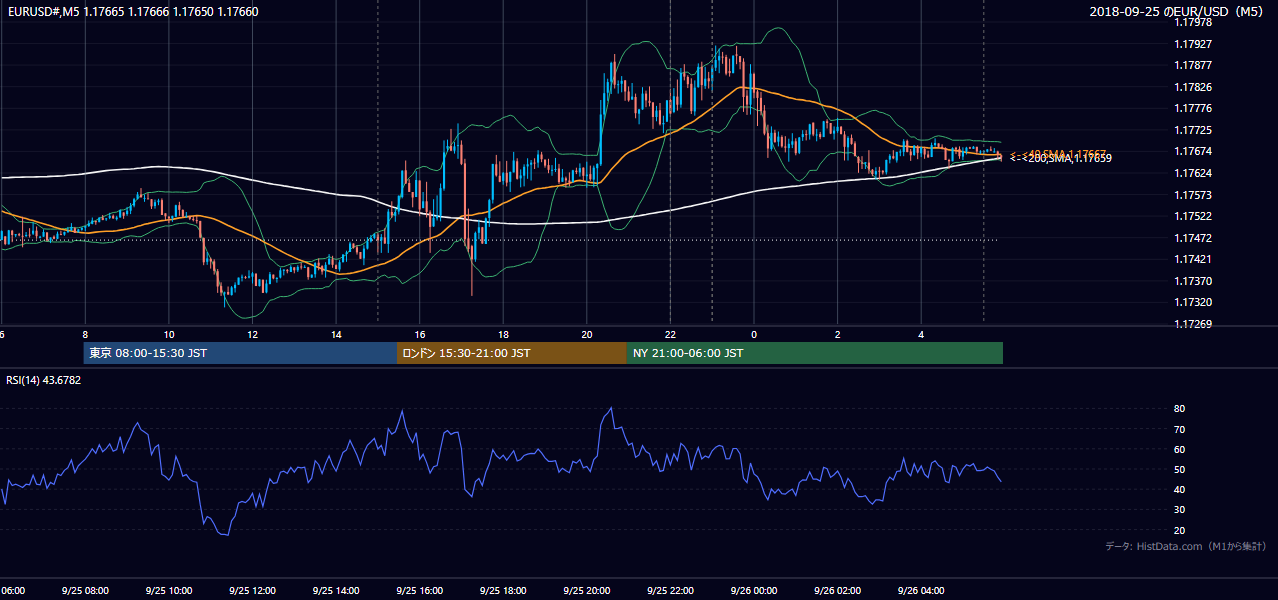Click price axis label 1.17573
The width and height of the screenshot is (1278, 600).
coord(1193,195)
